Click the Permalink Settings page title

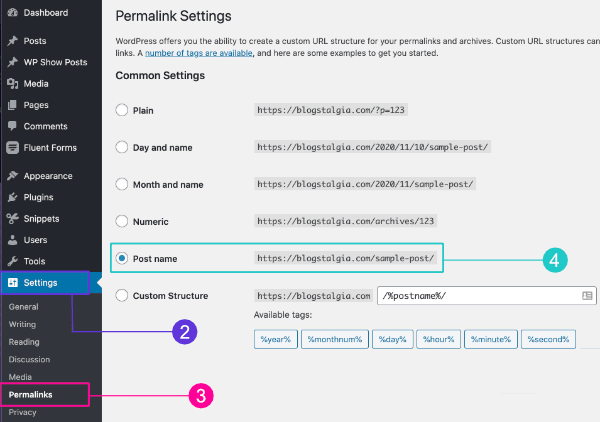coord(173,16)
